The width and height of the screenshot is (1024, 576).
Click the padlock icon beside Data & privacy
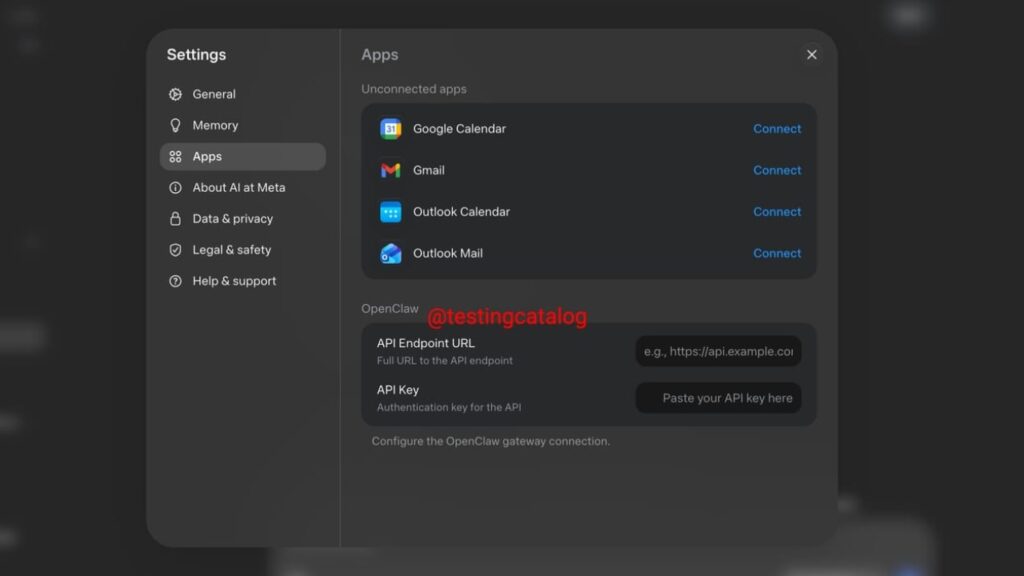click(176, 218)
